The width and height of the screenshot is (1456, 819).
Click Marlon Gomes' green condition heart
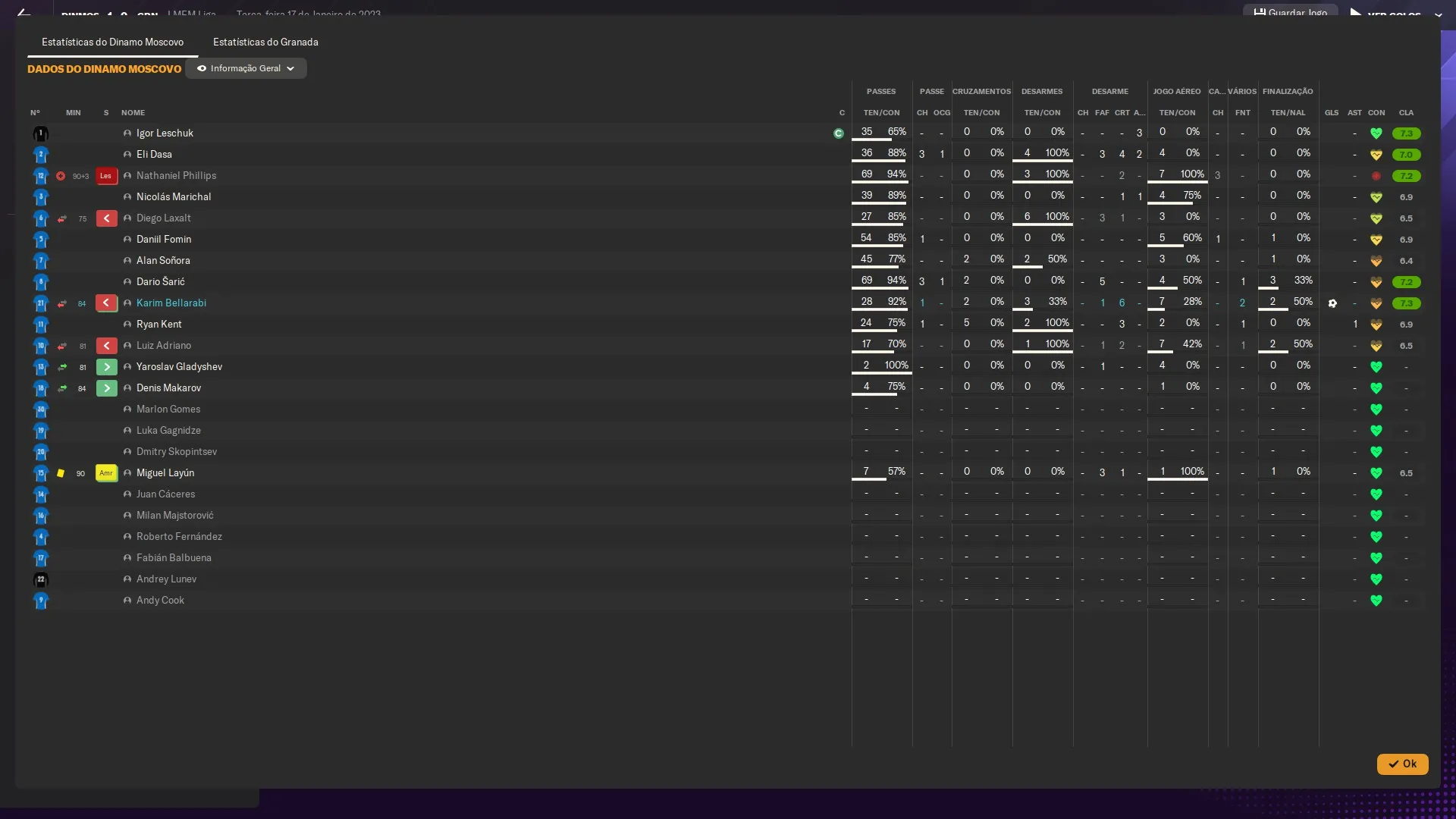click(1376, 409)
